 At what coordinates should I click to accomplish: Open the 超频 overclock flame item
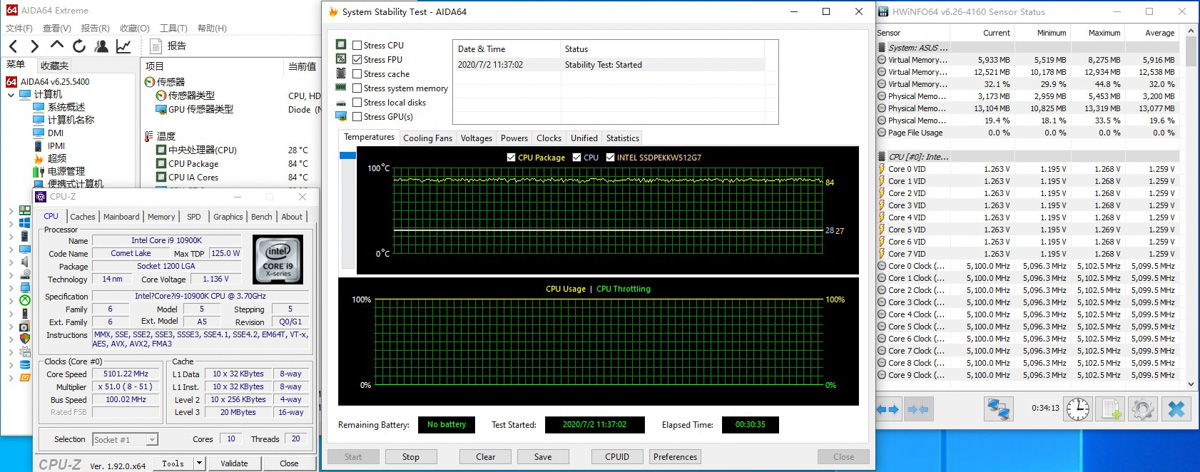57,159
